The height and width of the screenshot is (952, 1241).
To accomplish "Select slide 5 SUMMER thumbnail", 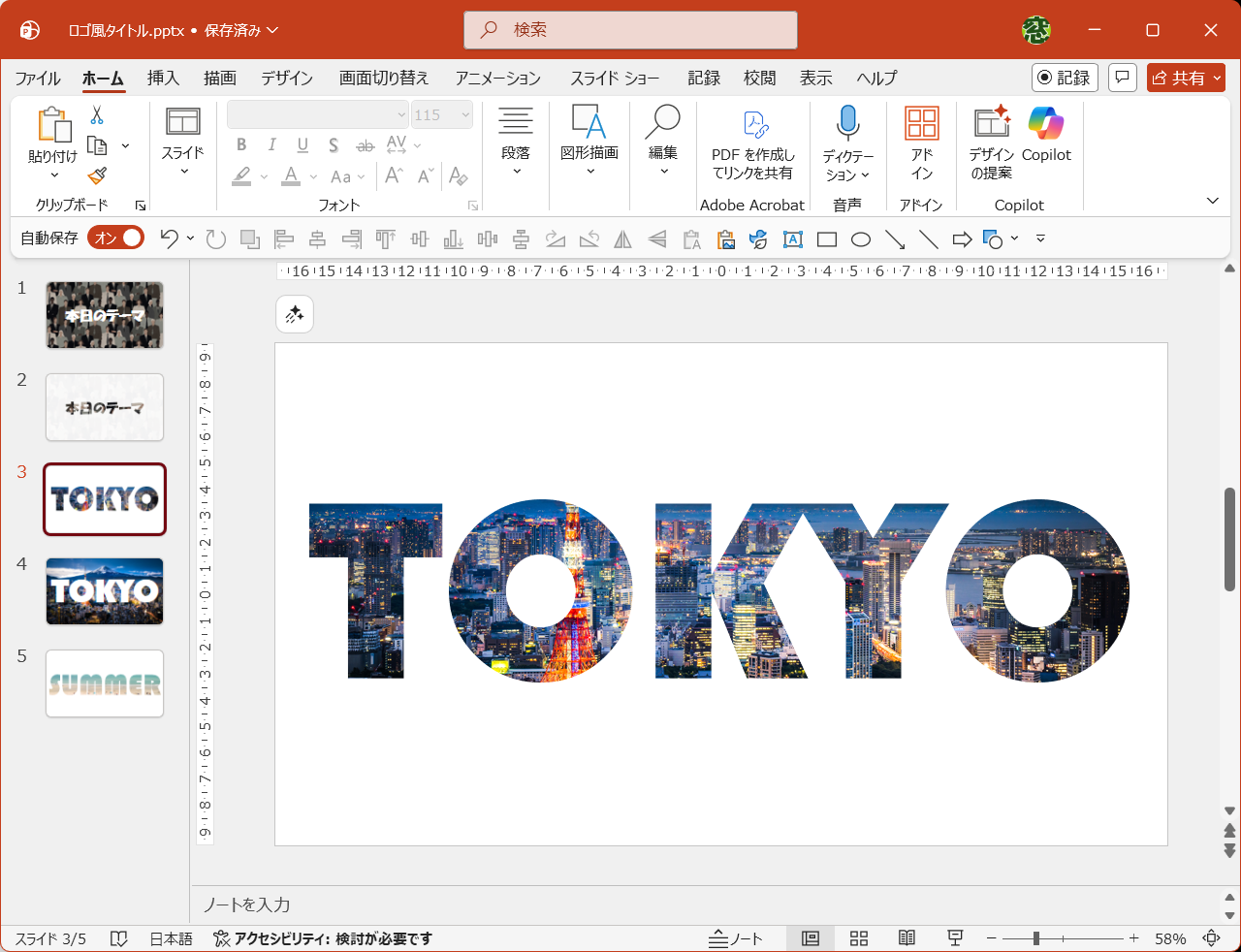I will pos(104,683).
